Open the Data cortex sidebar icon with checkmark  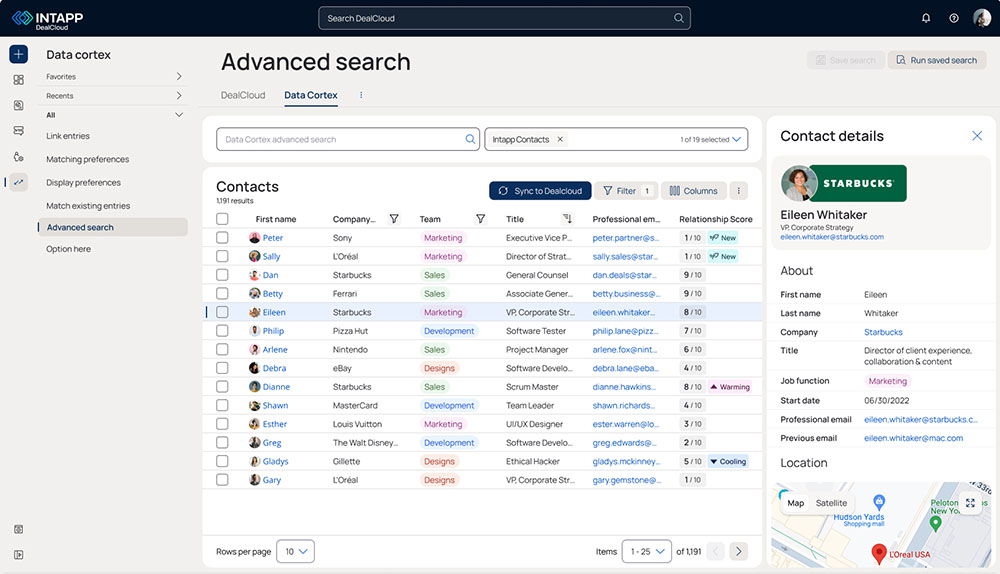click(18, 182)
